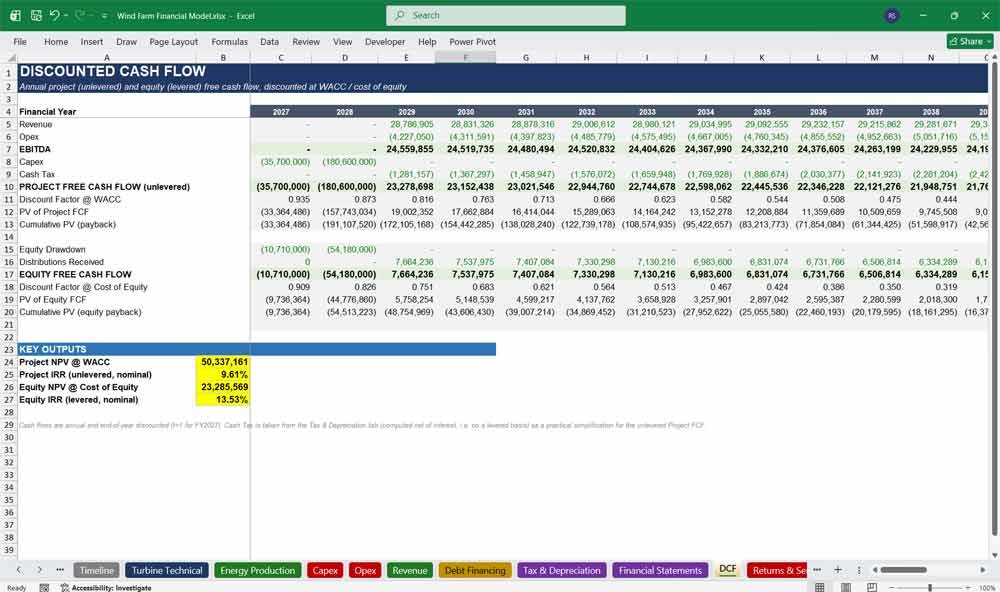Click the hidden sheets ellipsis left of Timeline

(x=60, y=570)
